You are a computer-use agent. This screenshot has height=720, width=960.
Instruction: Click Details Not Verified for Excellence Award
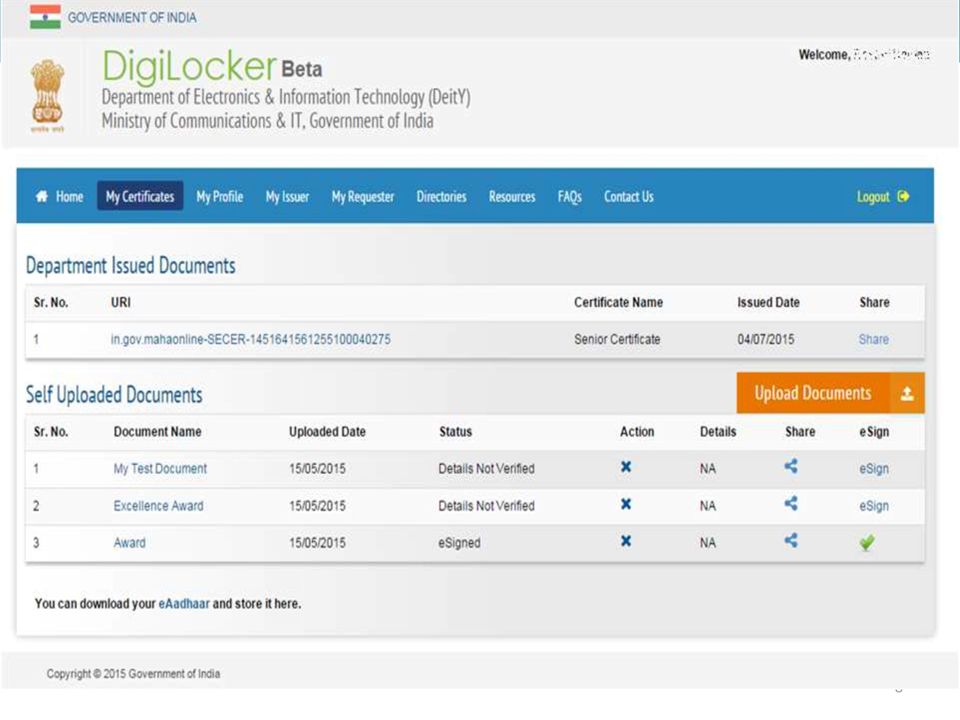coord(486,506)
